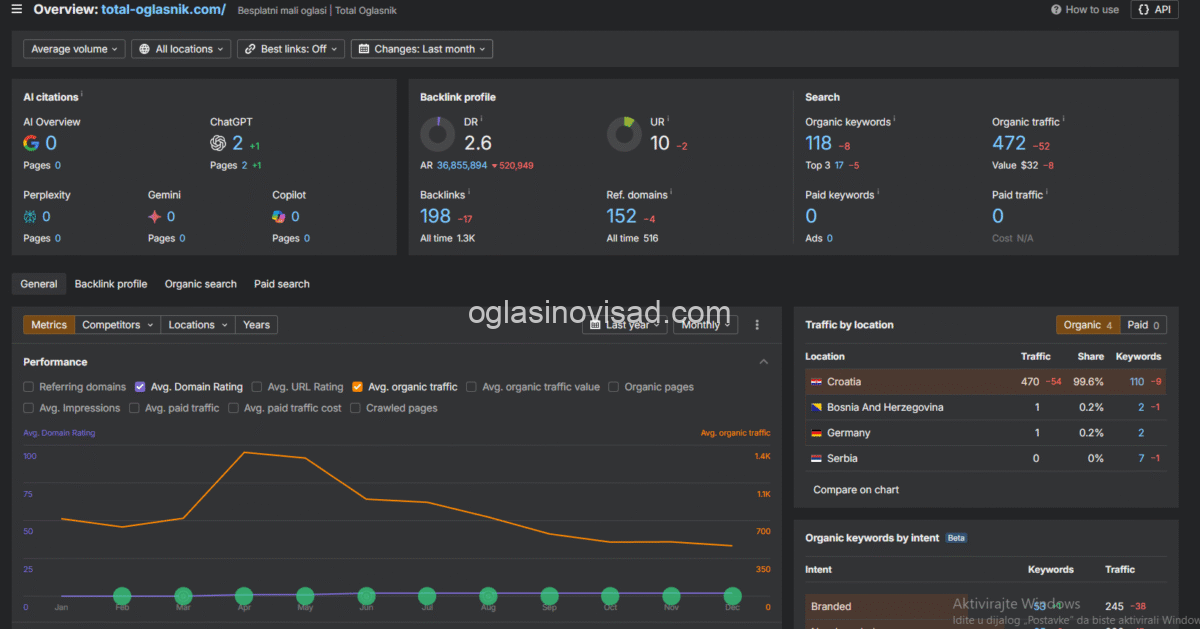Enable Referring domains checkbox
The height and width of the screenshot is (629, 1200).
29,387
